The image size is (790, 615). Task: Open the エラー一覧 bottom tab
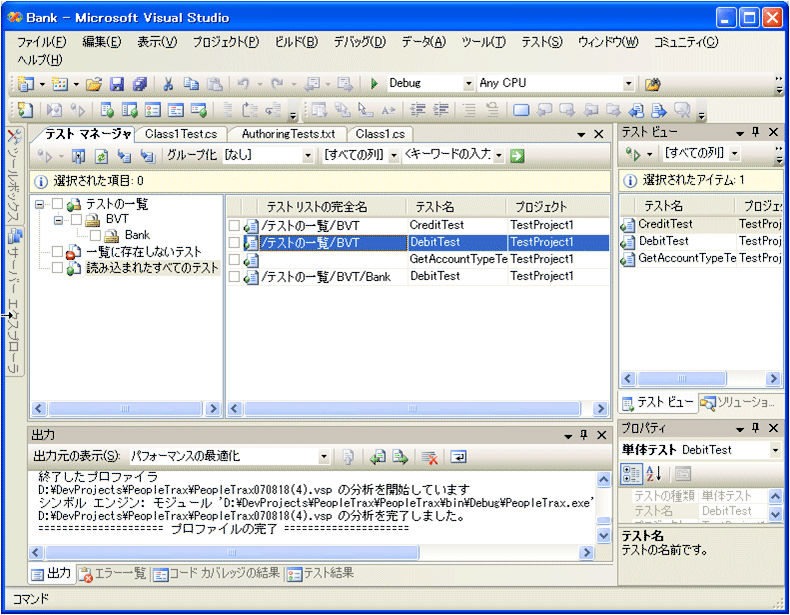click(114, 574)
